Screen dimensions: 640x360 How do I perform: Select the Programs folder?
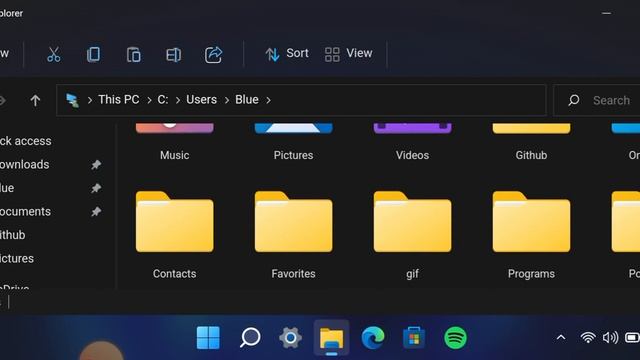(x=531, y=235)
